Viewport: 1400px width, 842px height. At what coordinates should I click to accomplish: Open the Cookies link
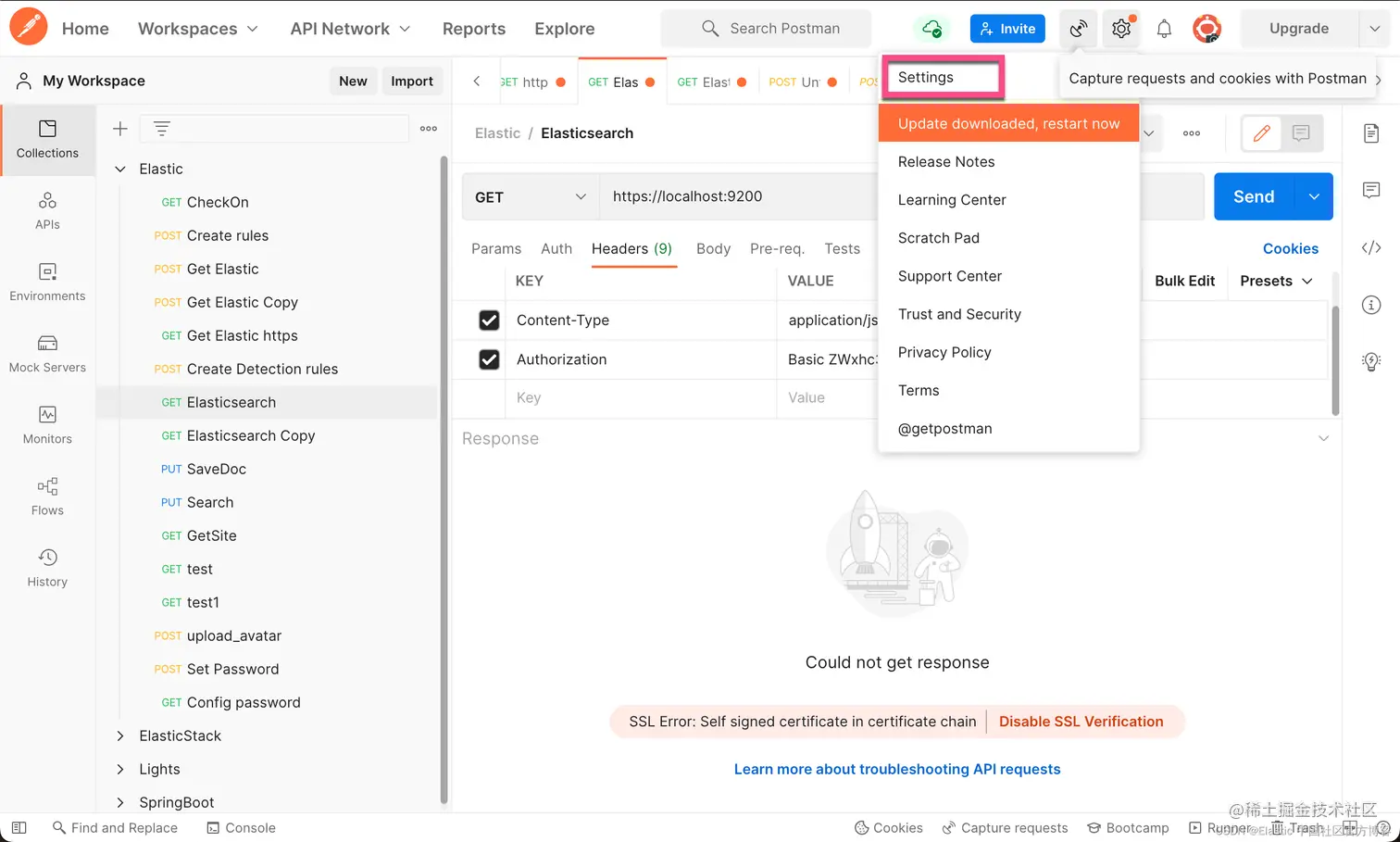[x=1290, y=248]
